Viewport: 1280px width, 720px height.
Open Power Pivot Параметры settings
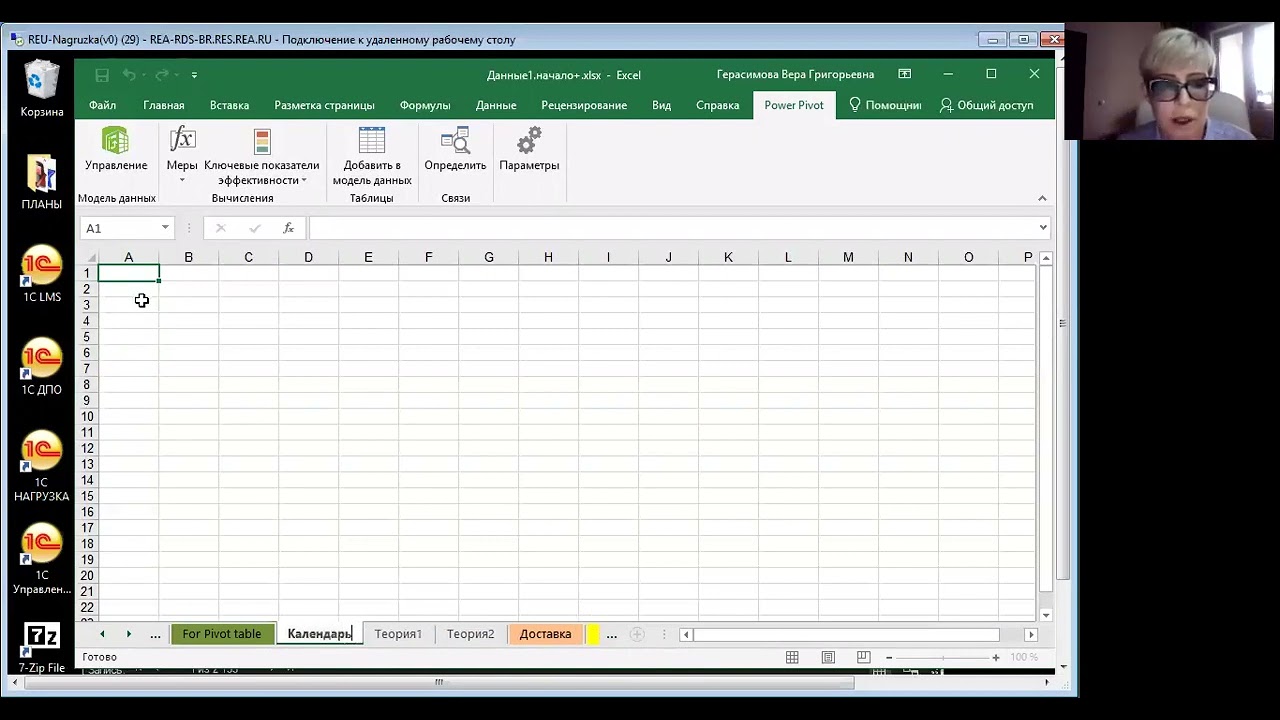tap(529, 149)
